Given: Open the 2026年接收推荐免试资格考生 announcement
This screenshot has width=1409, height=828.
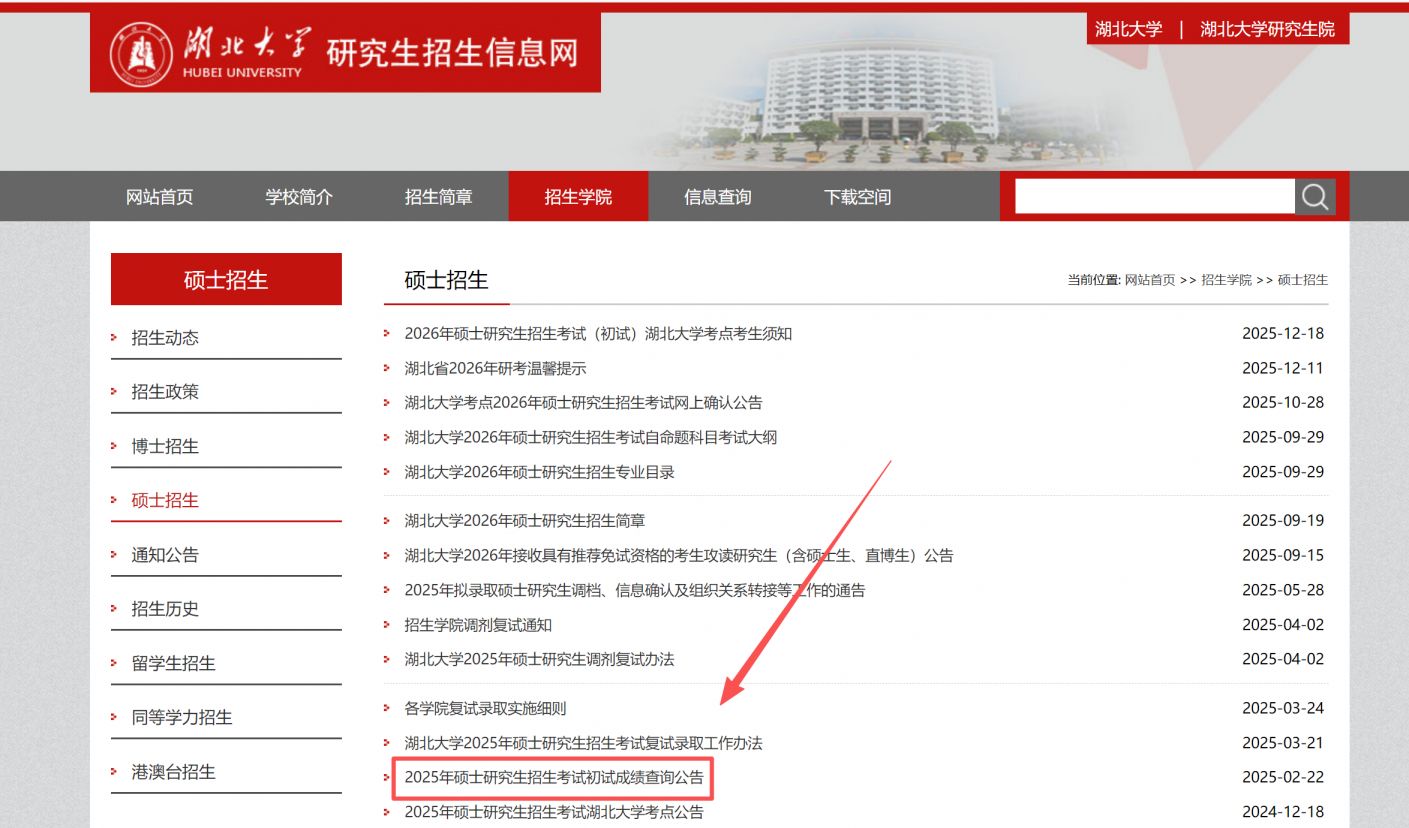Looking at the screenshot, I should pos(679,555).
